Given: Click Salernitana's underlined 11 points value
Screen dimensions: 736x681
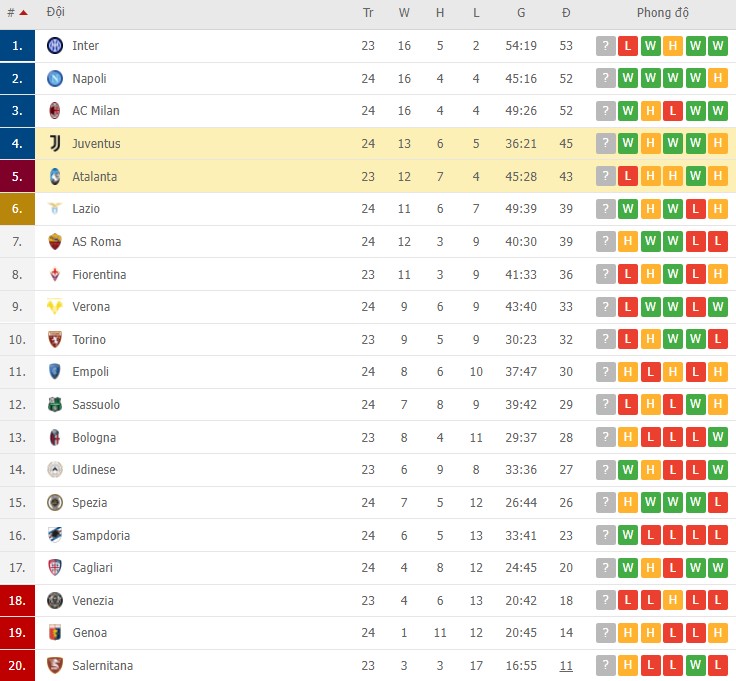Looking at the screenshot, I should tap(566, 666).
